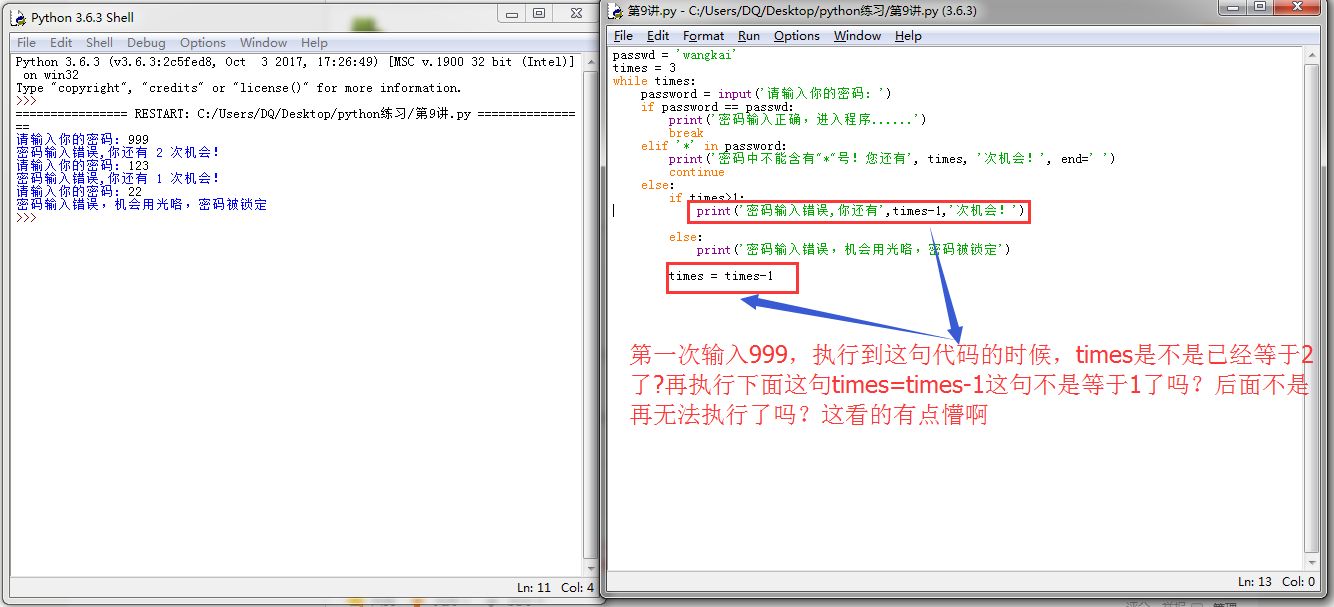This screenshot has height=607, width=1334.
Task: Click the 第9讲.py editor title bar icon
Action: 616,11
